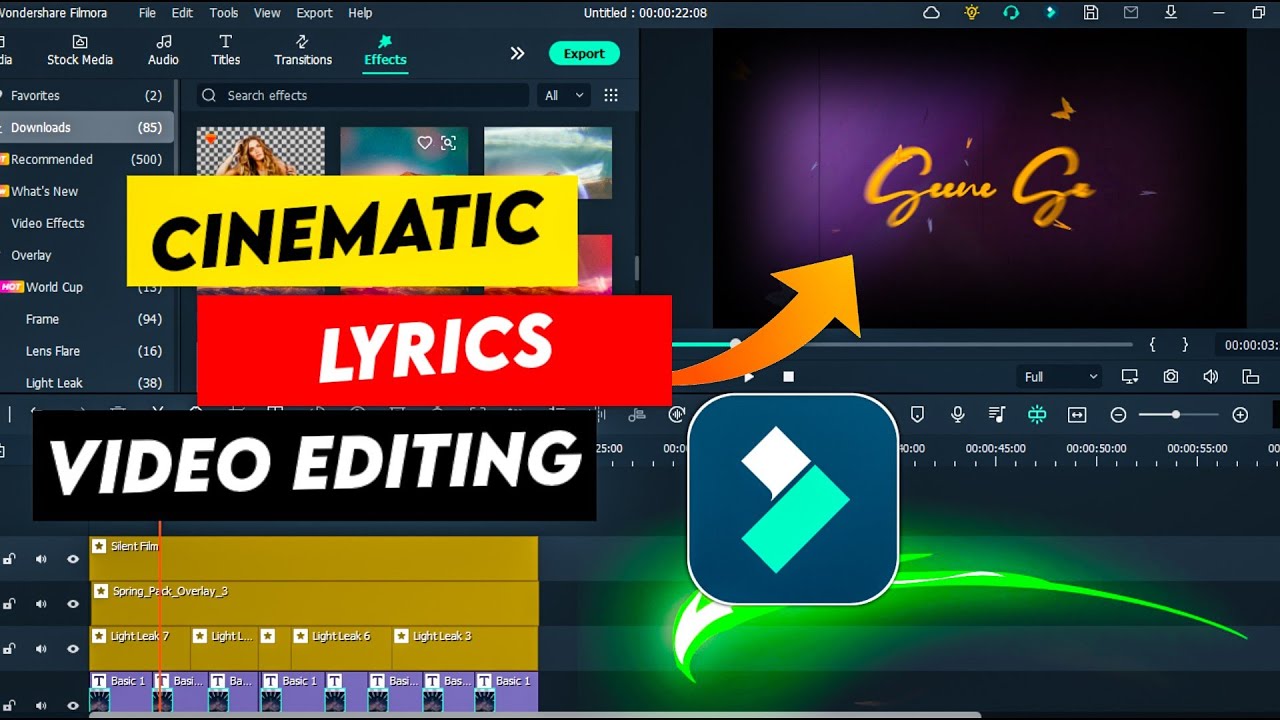Open voiceover recording via microphone icon
1280x720 pixels.
tap(957, 415)
